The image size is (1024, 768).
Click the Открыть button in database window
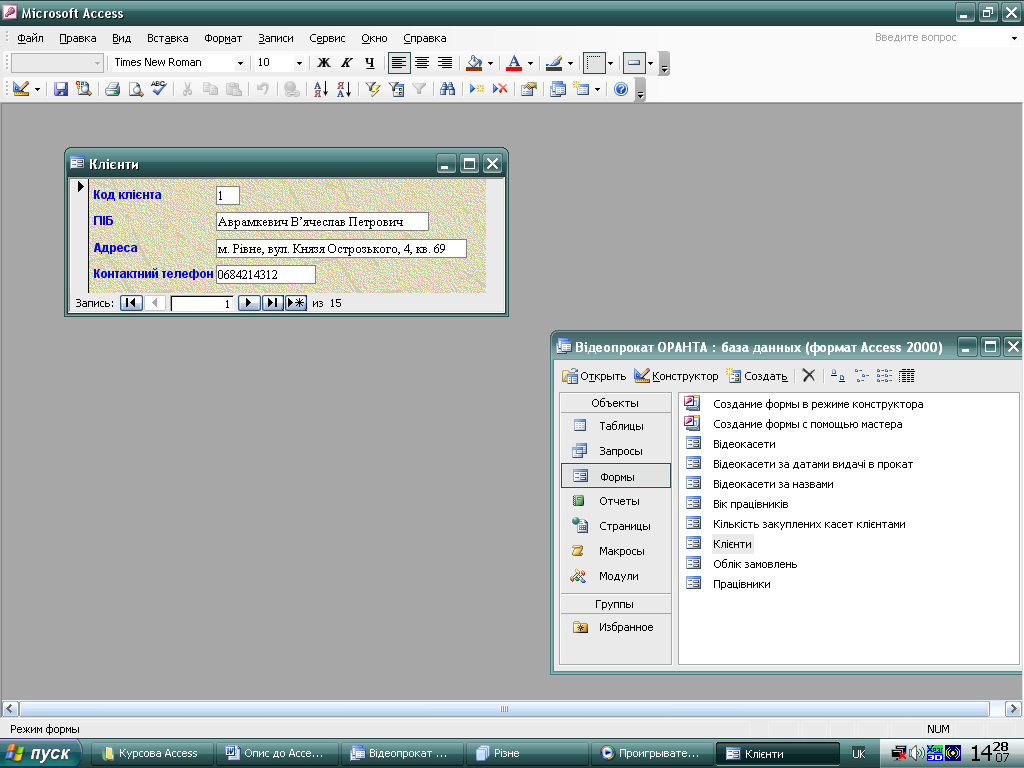pyautogui.click(x=594, y=376)
